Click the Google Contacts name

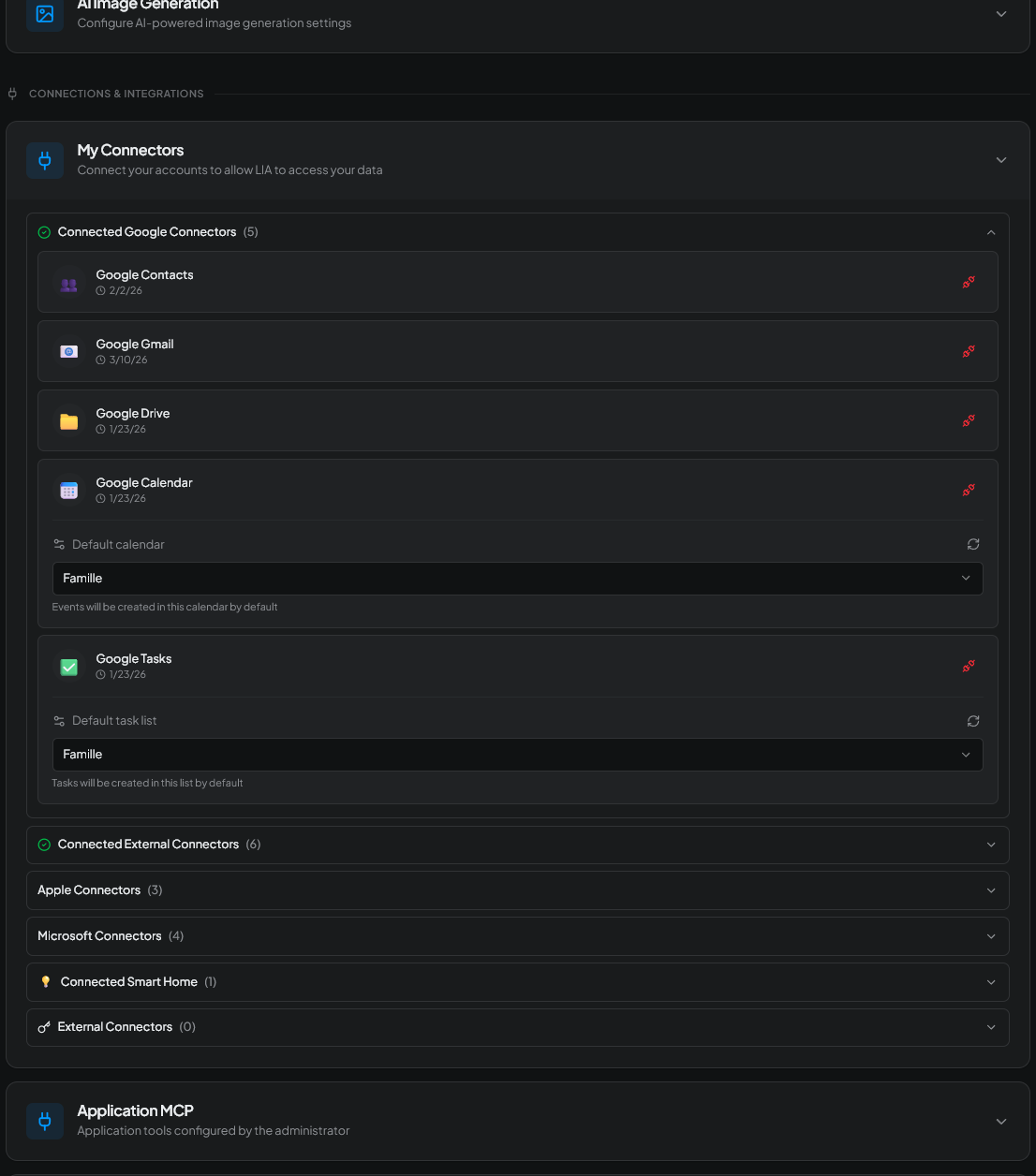(x=144, y=274)
